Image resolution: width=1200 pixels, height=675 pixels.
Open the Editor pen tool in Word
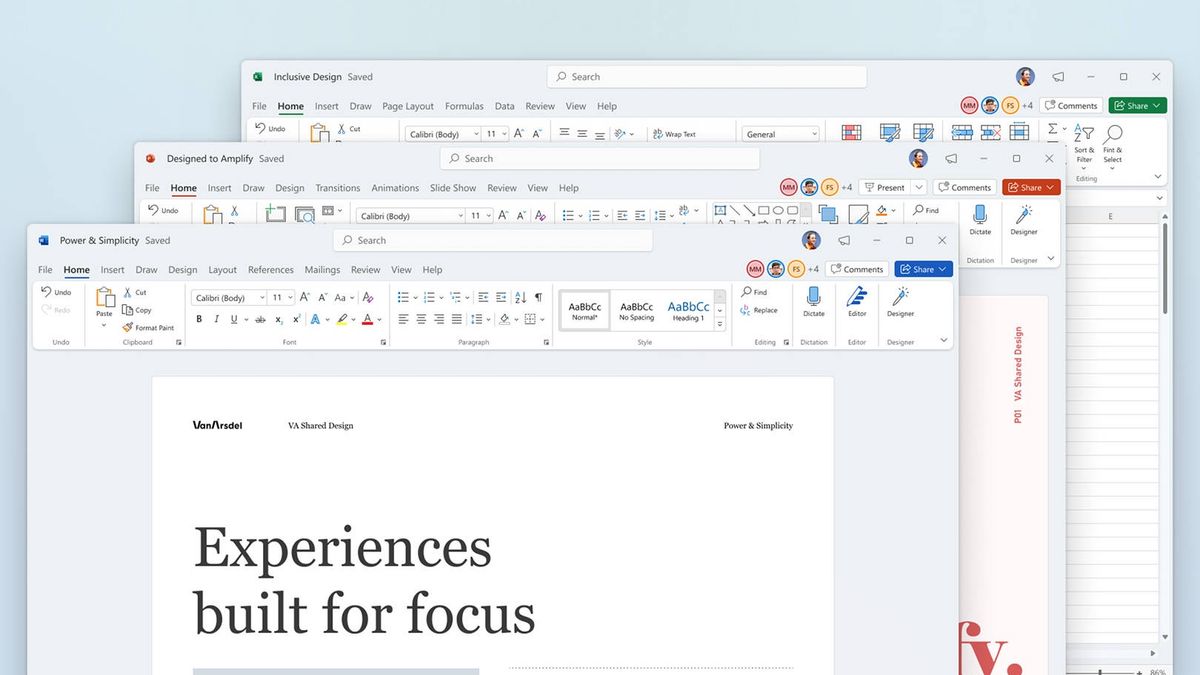[857, 296]
